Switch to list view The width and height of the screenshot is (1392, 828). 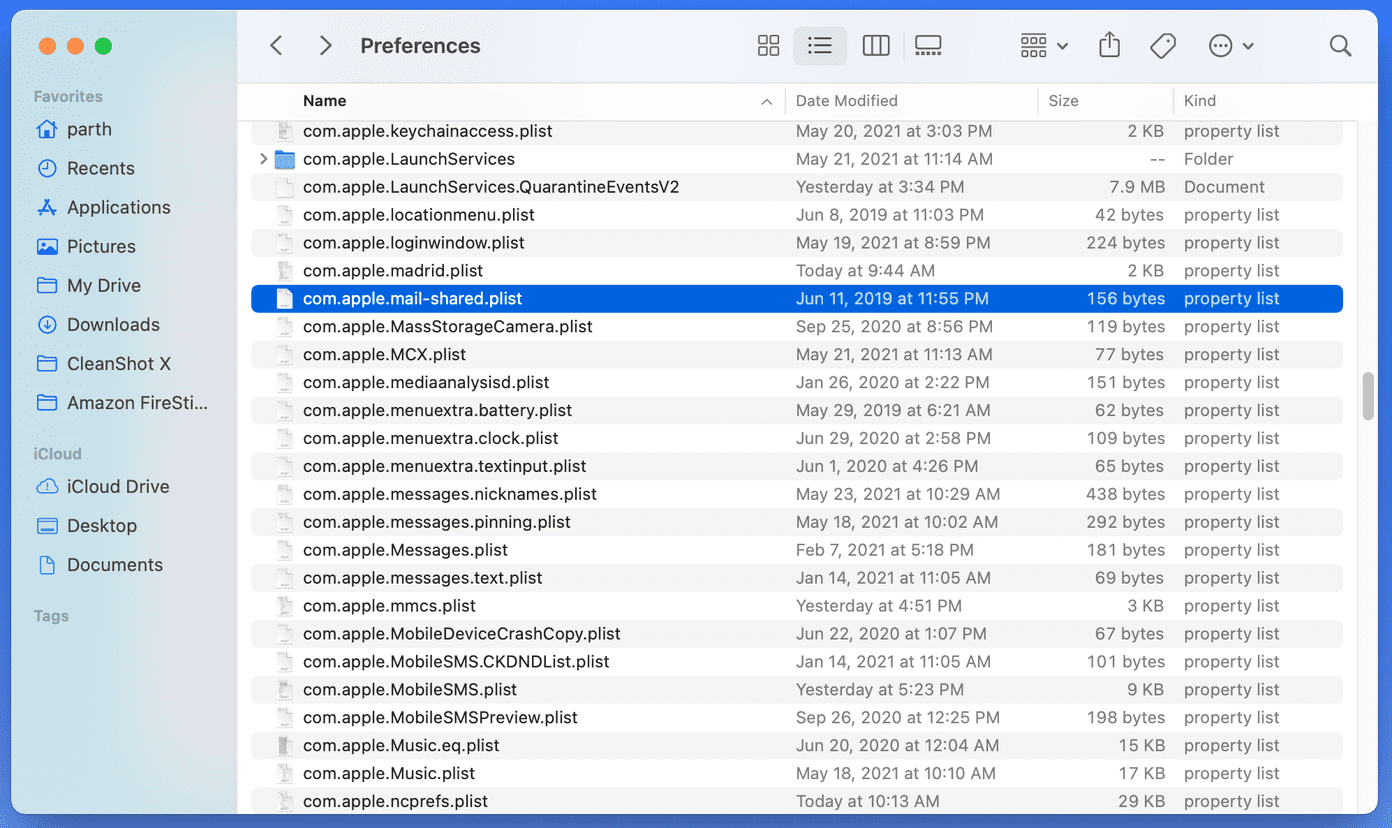[820, 46]
